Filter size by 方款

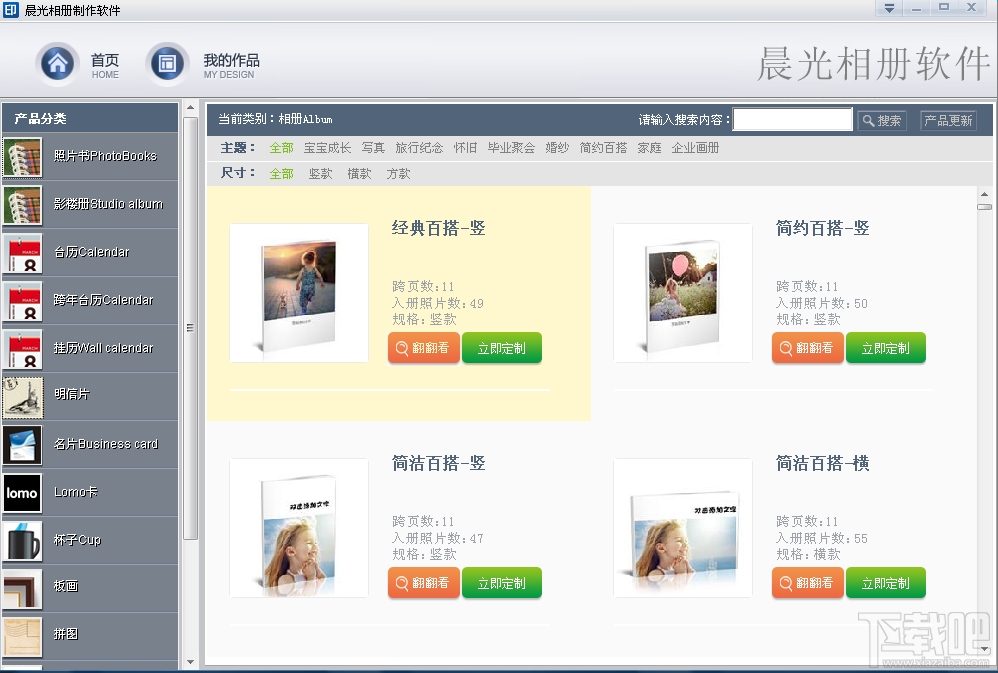pyautogui.click(x=398, y=174)
